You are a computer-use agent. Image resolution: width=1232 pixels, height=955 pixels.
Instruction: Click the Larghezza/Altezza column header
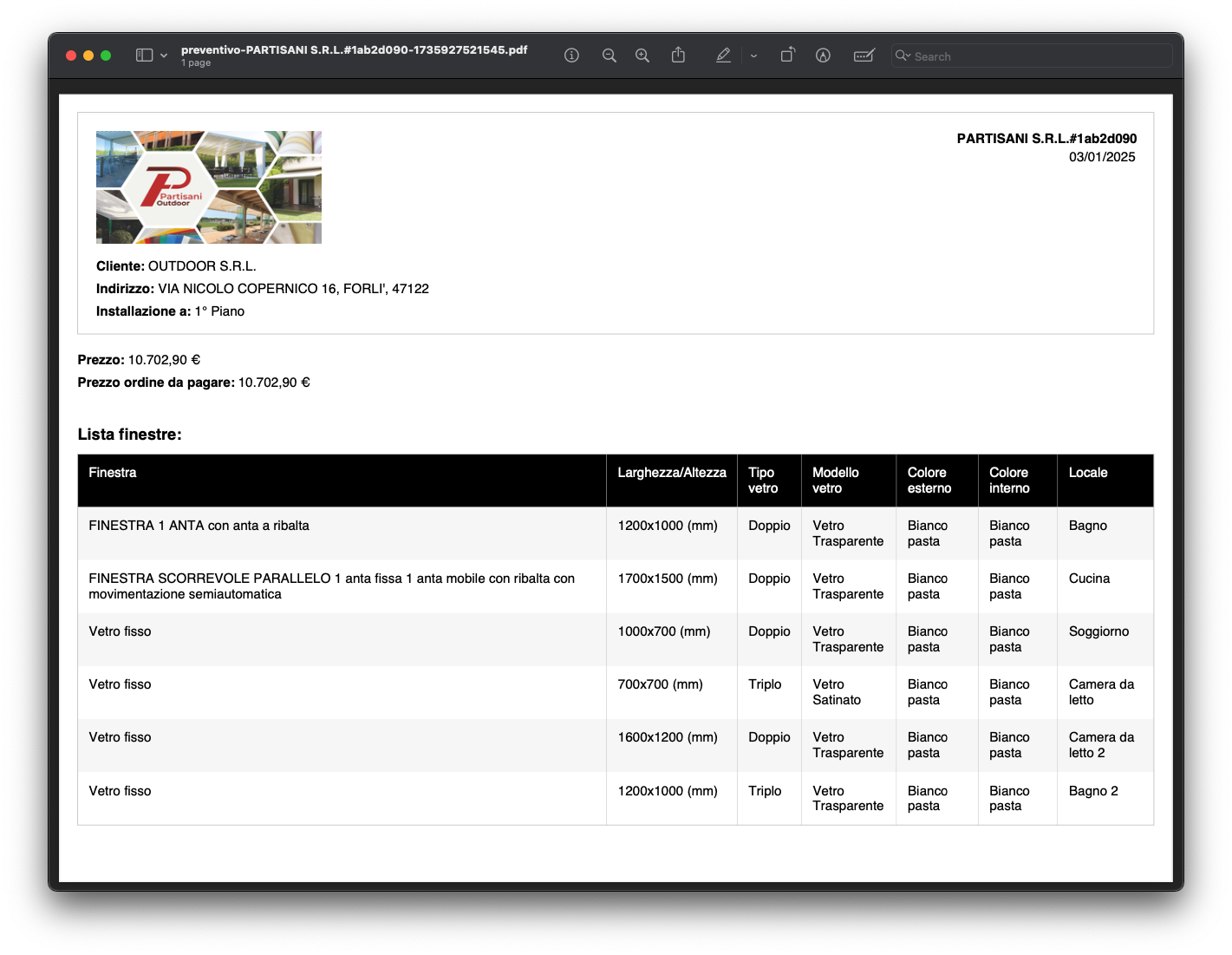[x=672, y=473]
